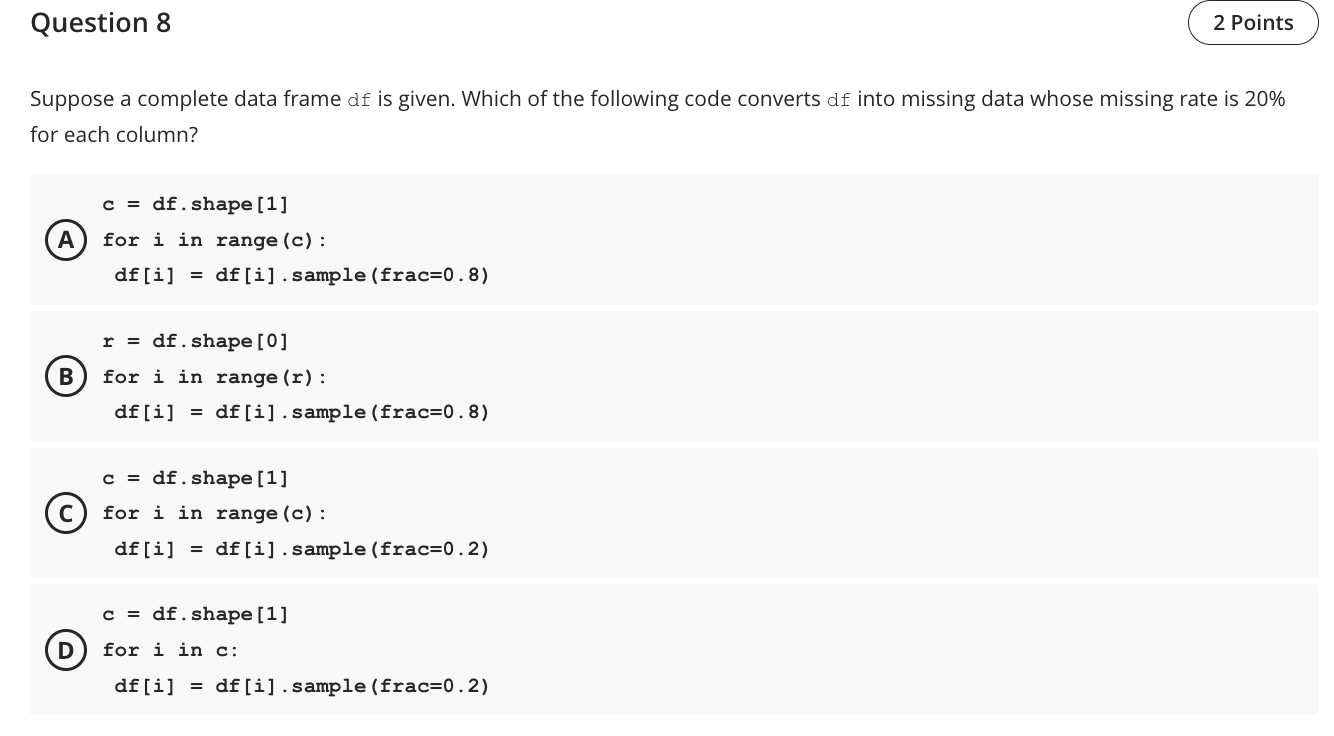Viewport: 1334px width, 736px height.
Task: Click the circled A icon
Action: [x=66, y=239]
